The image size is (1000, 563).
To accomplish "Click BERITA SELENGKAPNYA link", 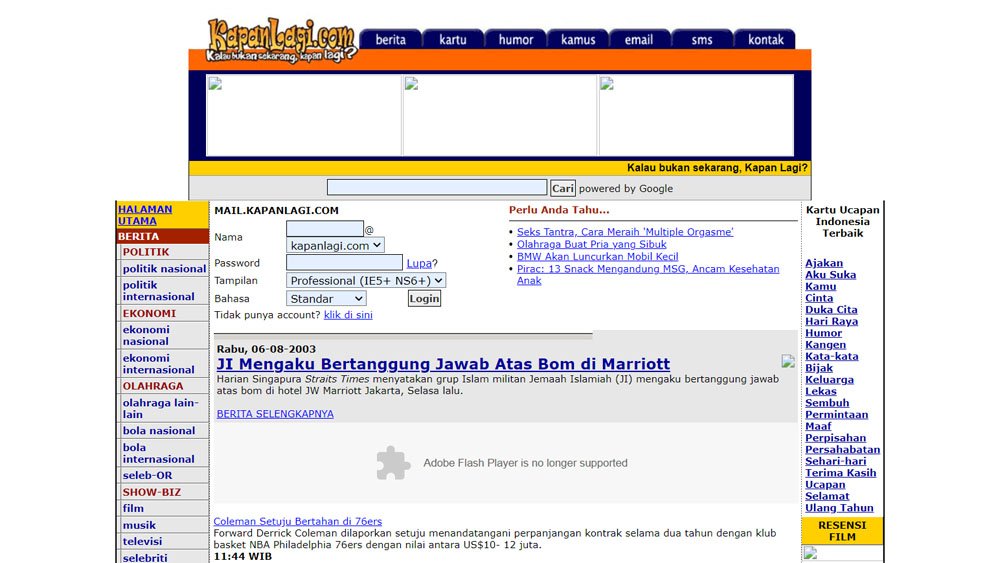I will tap(275, 414).
